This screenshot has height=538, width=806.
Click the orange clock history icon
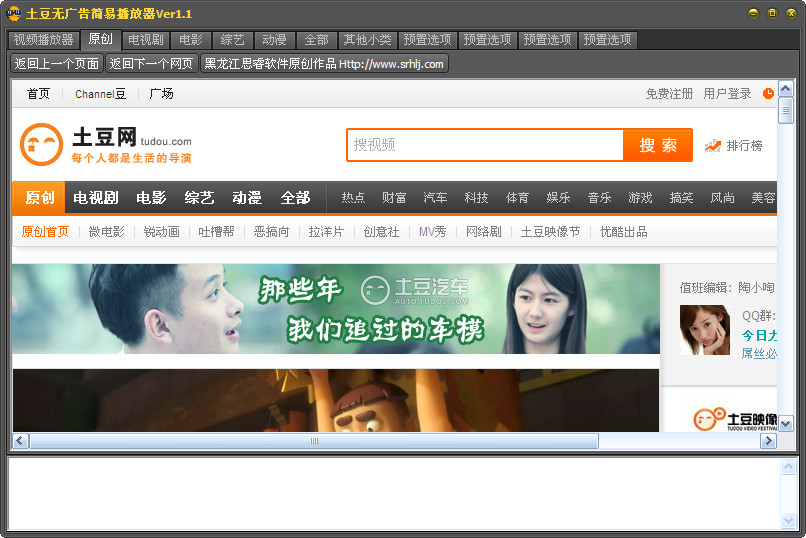pos(768,94)
